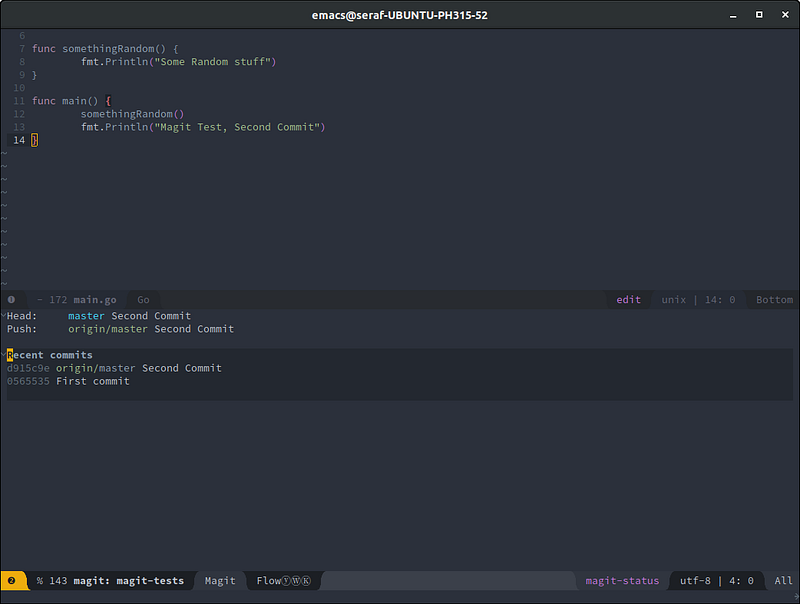Click origin/master in the Push line
The height and width of the screenshot is (604, 800).
[x=108, y=329]
